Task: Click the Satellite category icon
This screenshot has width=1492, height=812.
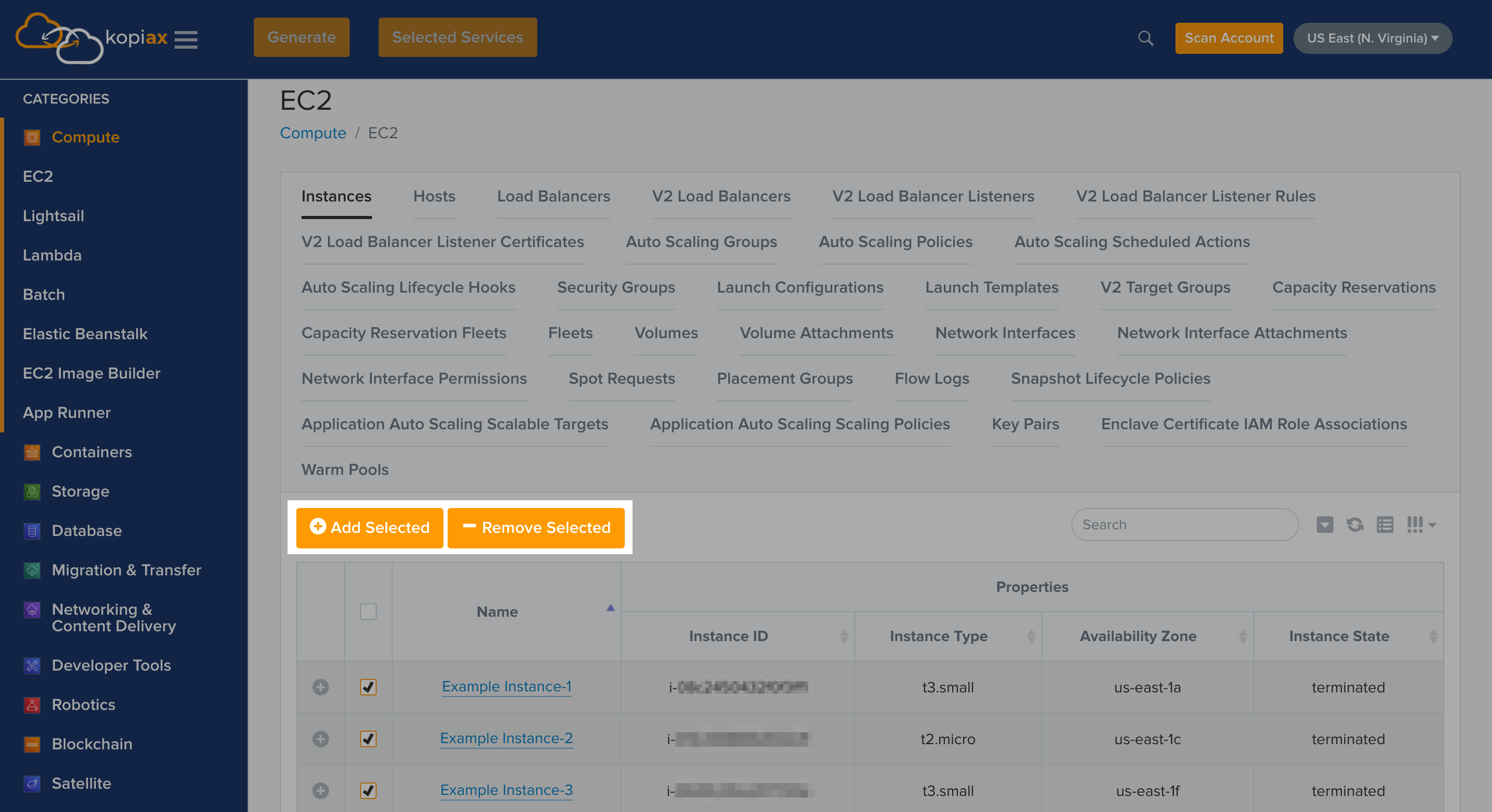Action: (32, 784)
